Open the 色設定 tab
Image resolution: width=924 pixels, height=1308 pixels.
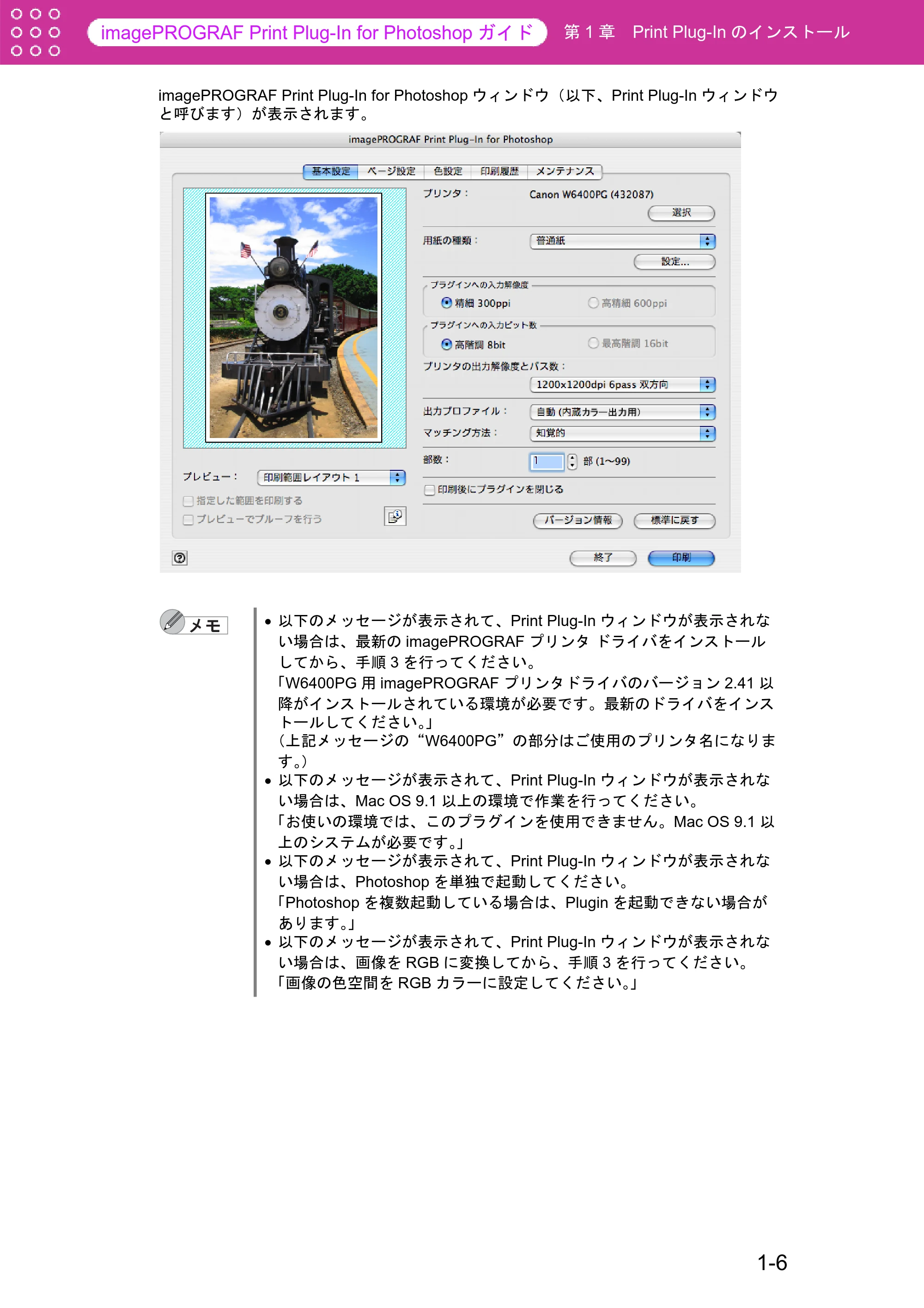point(448,171)
